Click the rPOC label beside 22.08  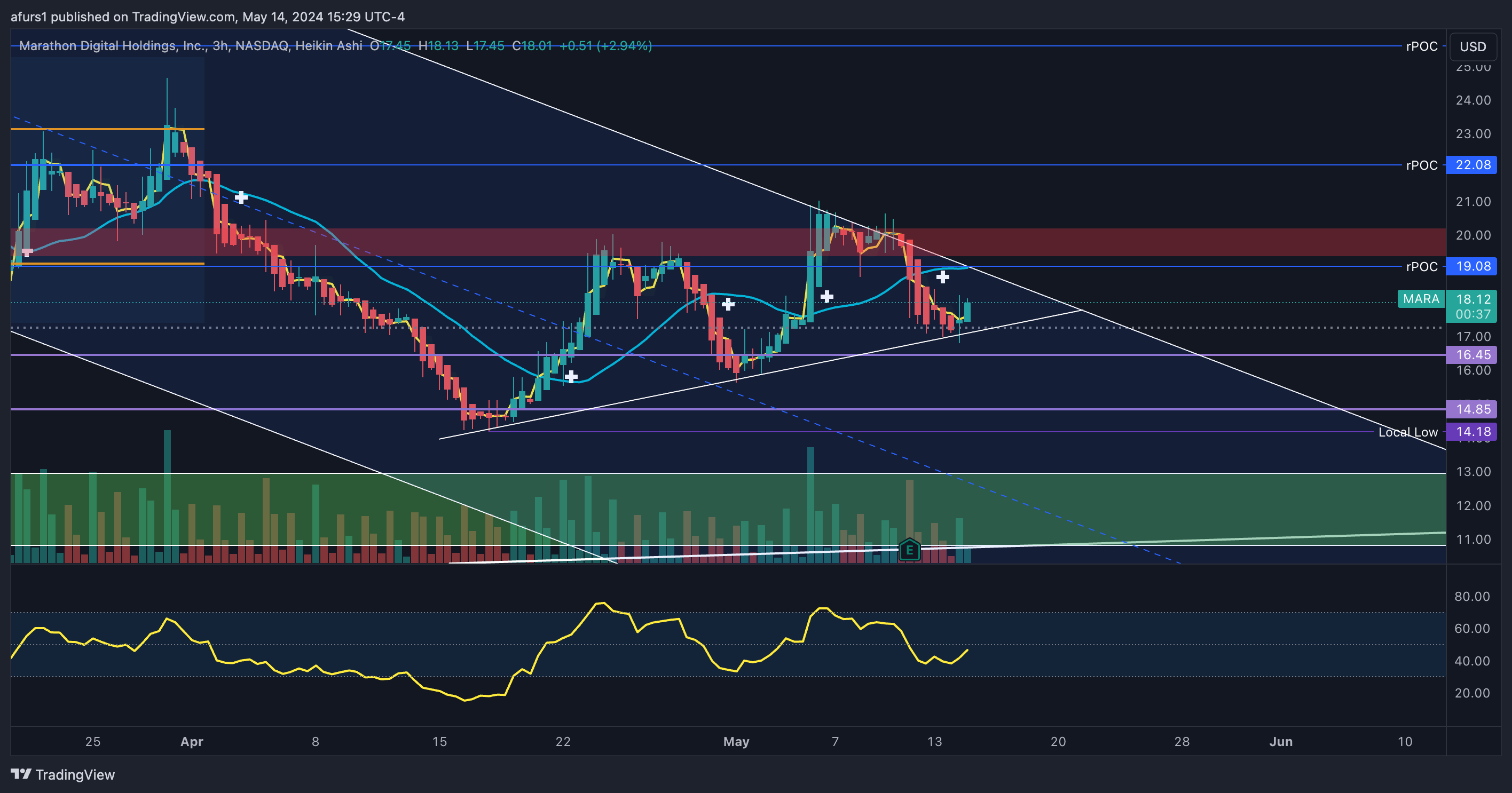pos(1422,165)
